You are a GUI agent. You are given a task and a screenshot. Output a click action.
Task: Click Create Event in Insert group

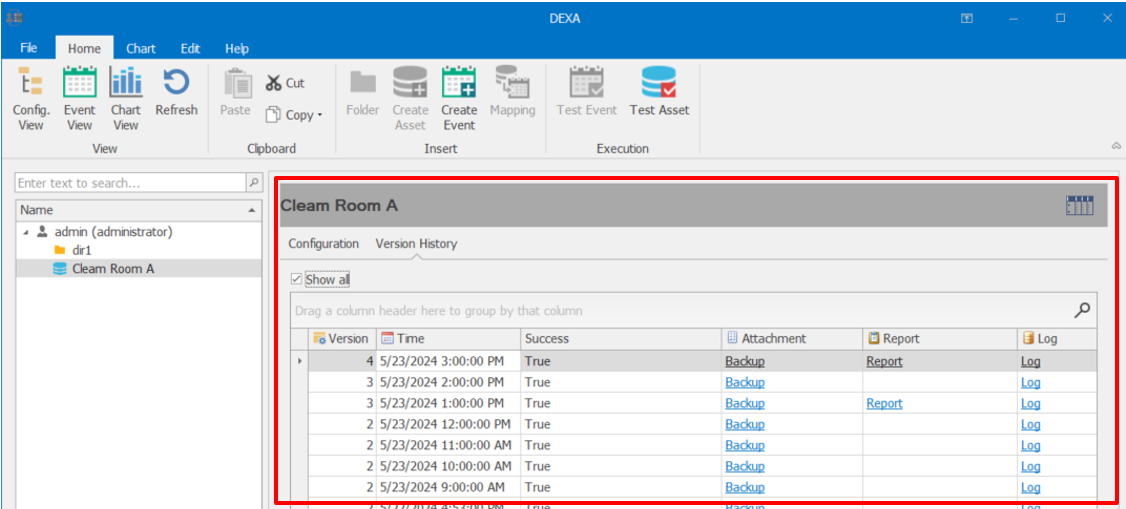tap(459, 83)
